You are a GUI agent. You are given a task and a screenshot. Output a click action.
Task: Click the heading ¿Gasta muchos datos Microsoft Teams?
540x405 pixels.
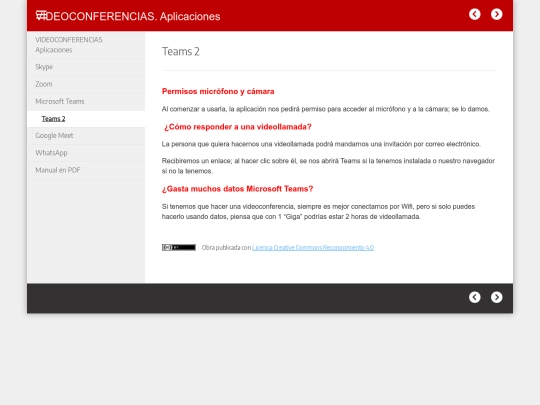237,189
